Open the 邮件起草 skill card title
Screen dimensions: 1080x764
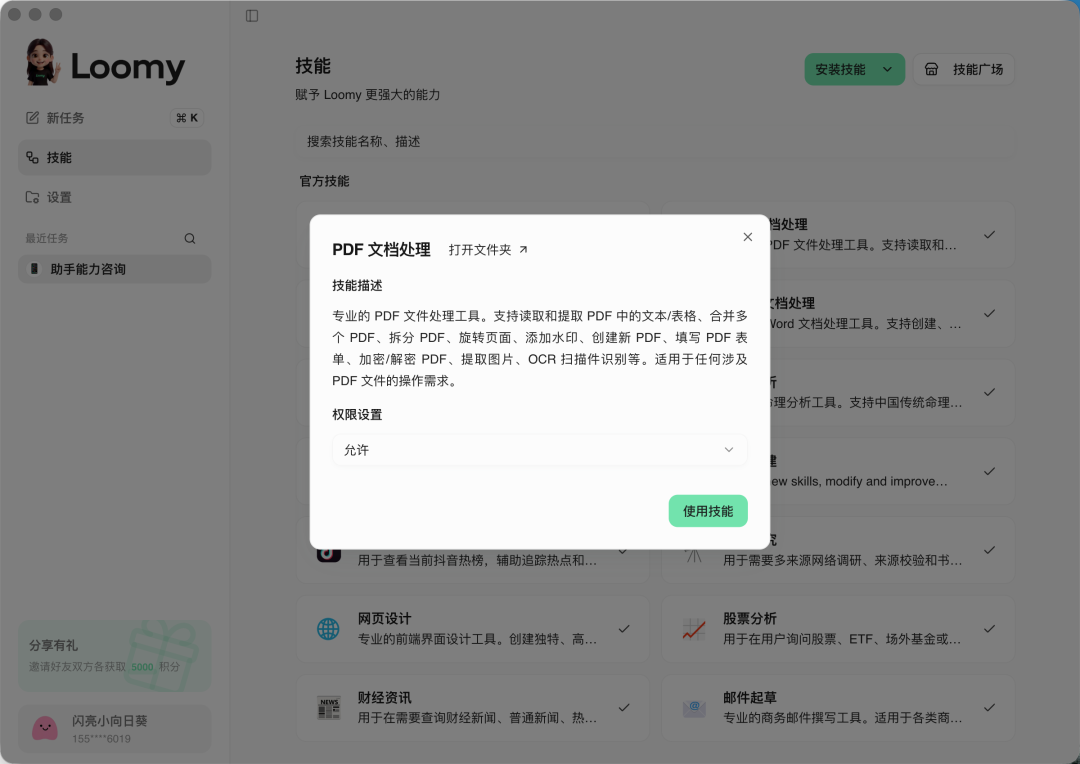(x=749, y=697)
